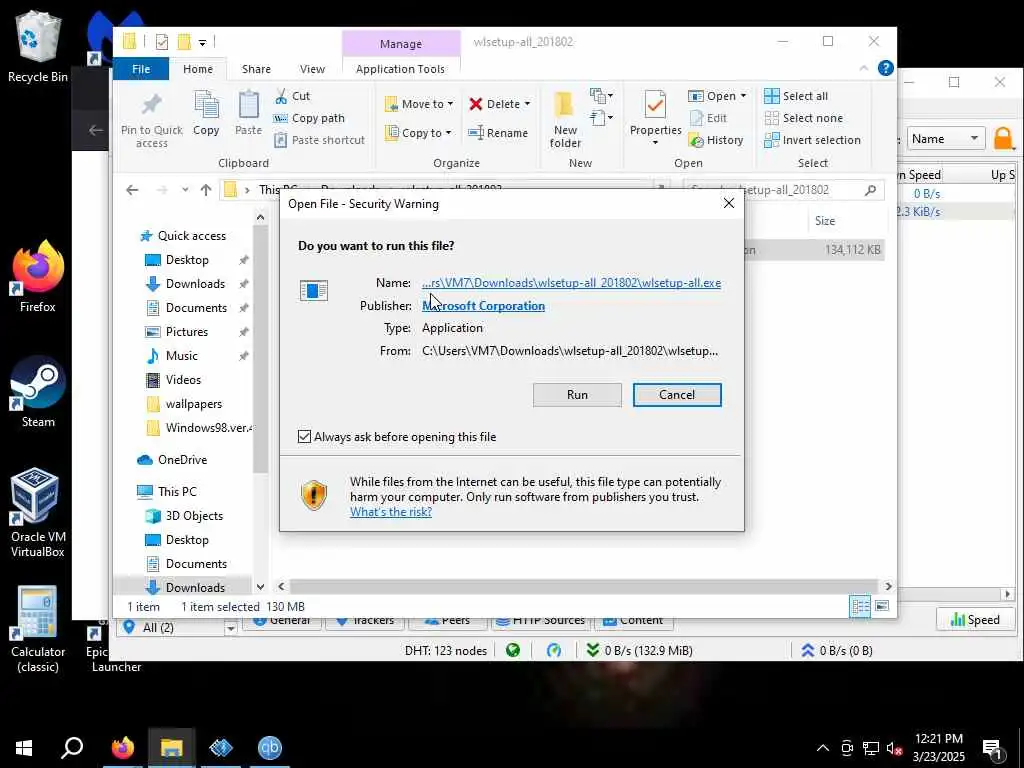Image resolution: width=1024 pixels, height=768 pixels.
Task: Open the Properties ribbon button
Action: point(655,118)
